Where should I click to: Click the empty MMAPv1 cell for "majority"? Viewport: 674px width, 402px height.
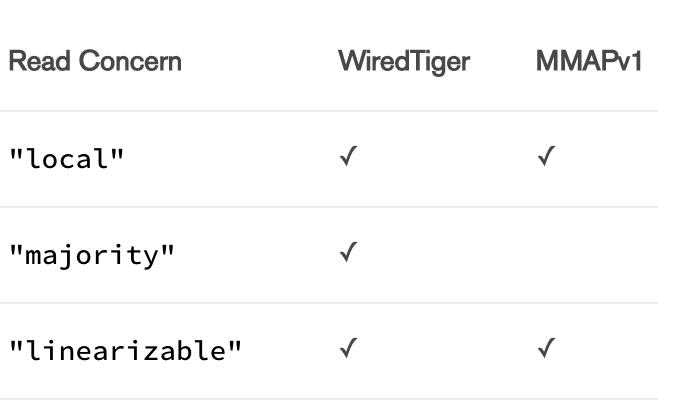(590, 255)
